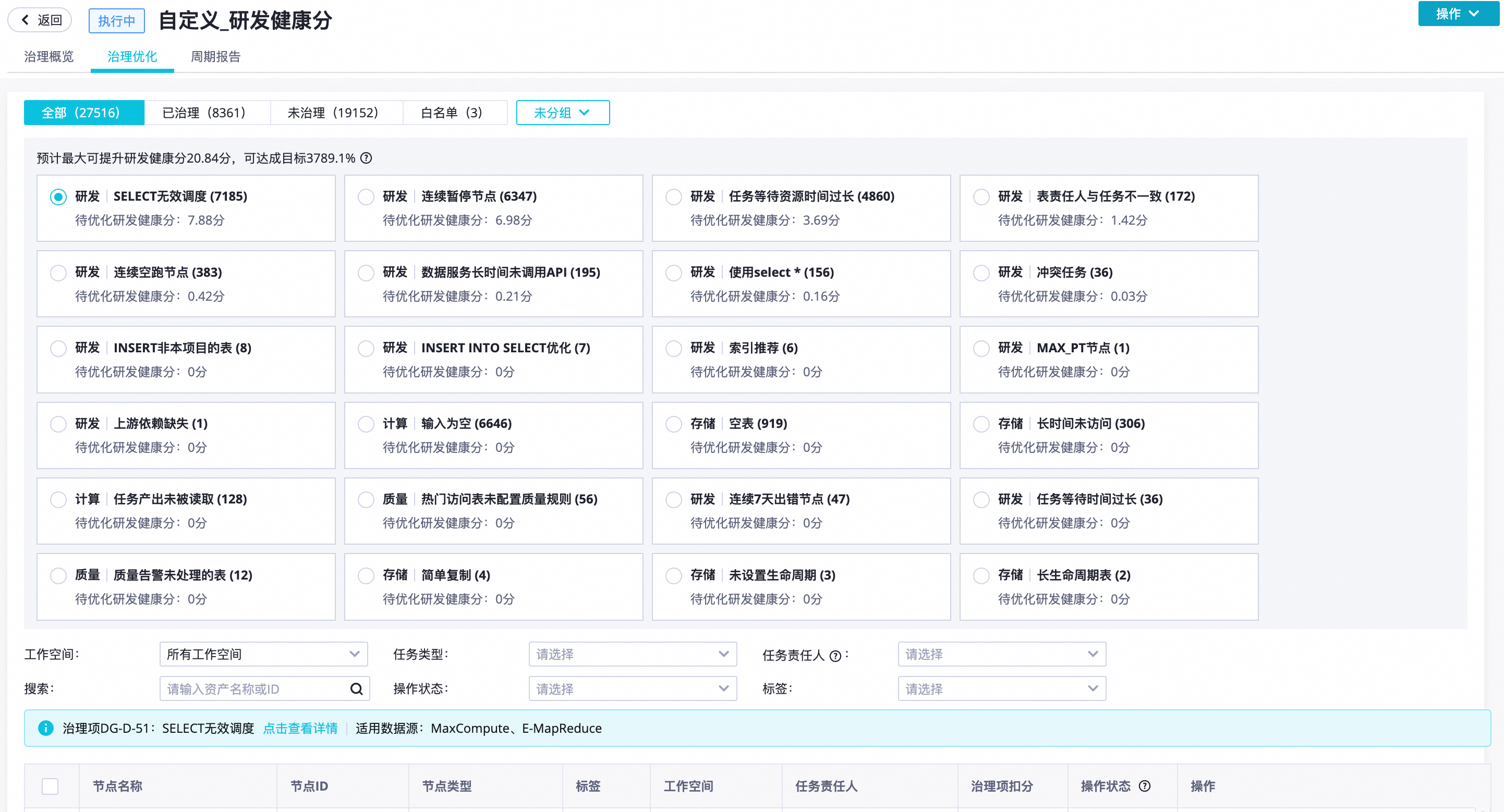Select 表责任人与任务不一致 (172) radio option
The height and width of the screenshot is (812, 1504).
click(981, 196)
